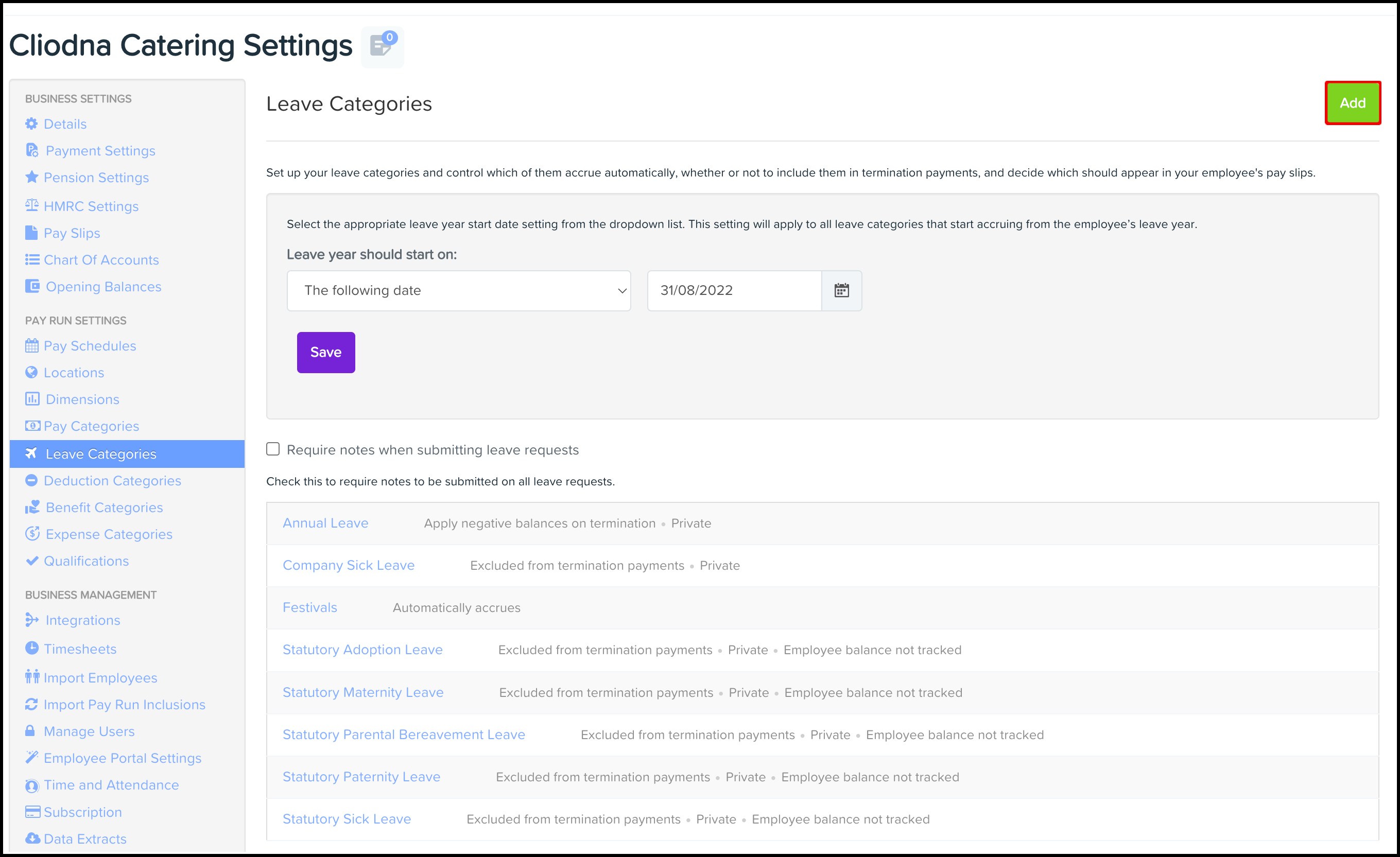The image size is (1400, 857).
Task: Click the globe icon for Locations
Action: [32, 373]
